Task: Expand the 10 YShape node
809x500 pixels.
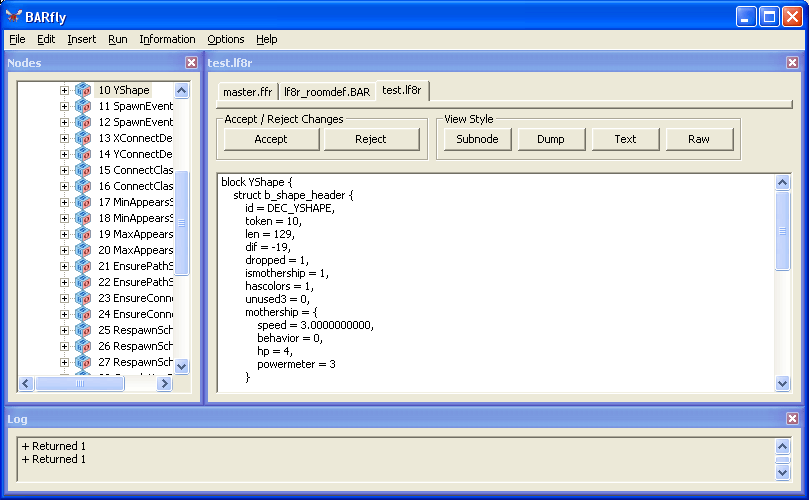Action: click(x=64, y=90)
